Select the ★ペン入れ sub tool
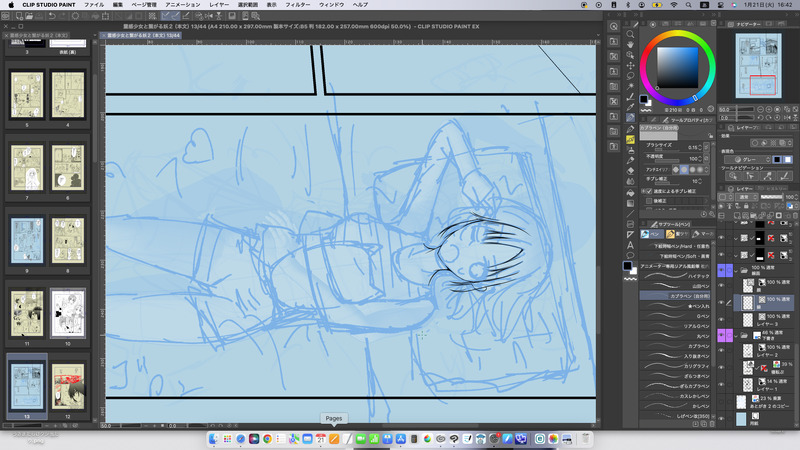The image size is (800, 450). coord(674,306)
